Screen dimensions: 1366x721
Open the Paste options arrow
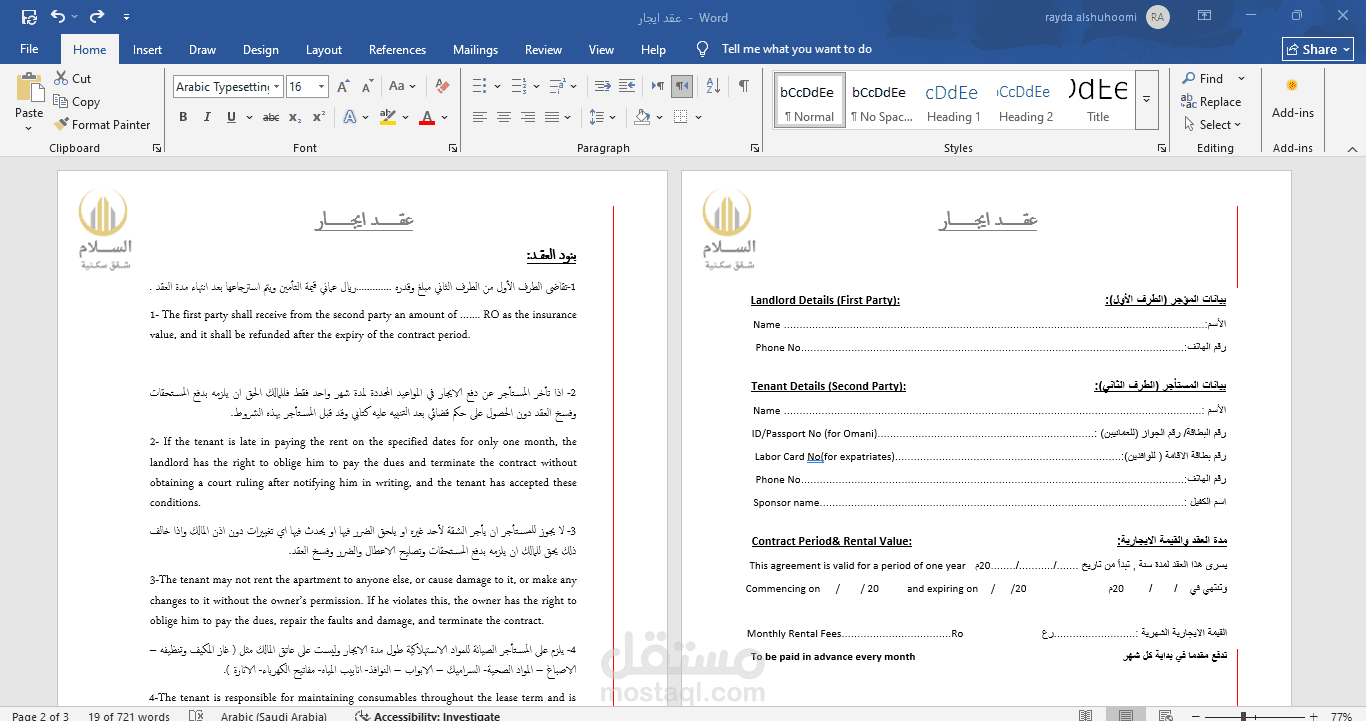point(29,128)
